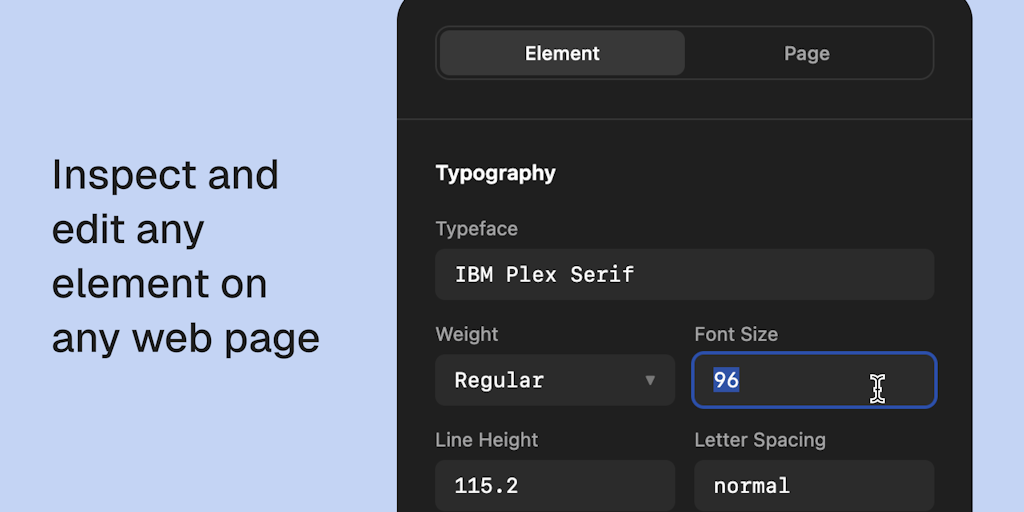Click the "edit any" headline line

pos(128,230)
